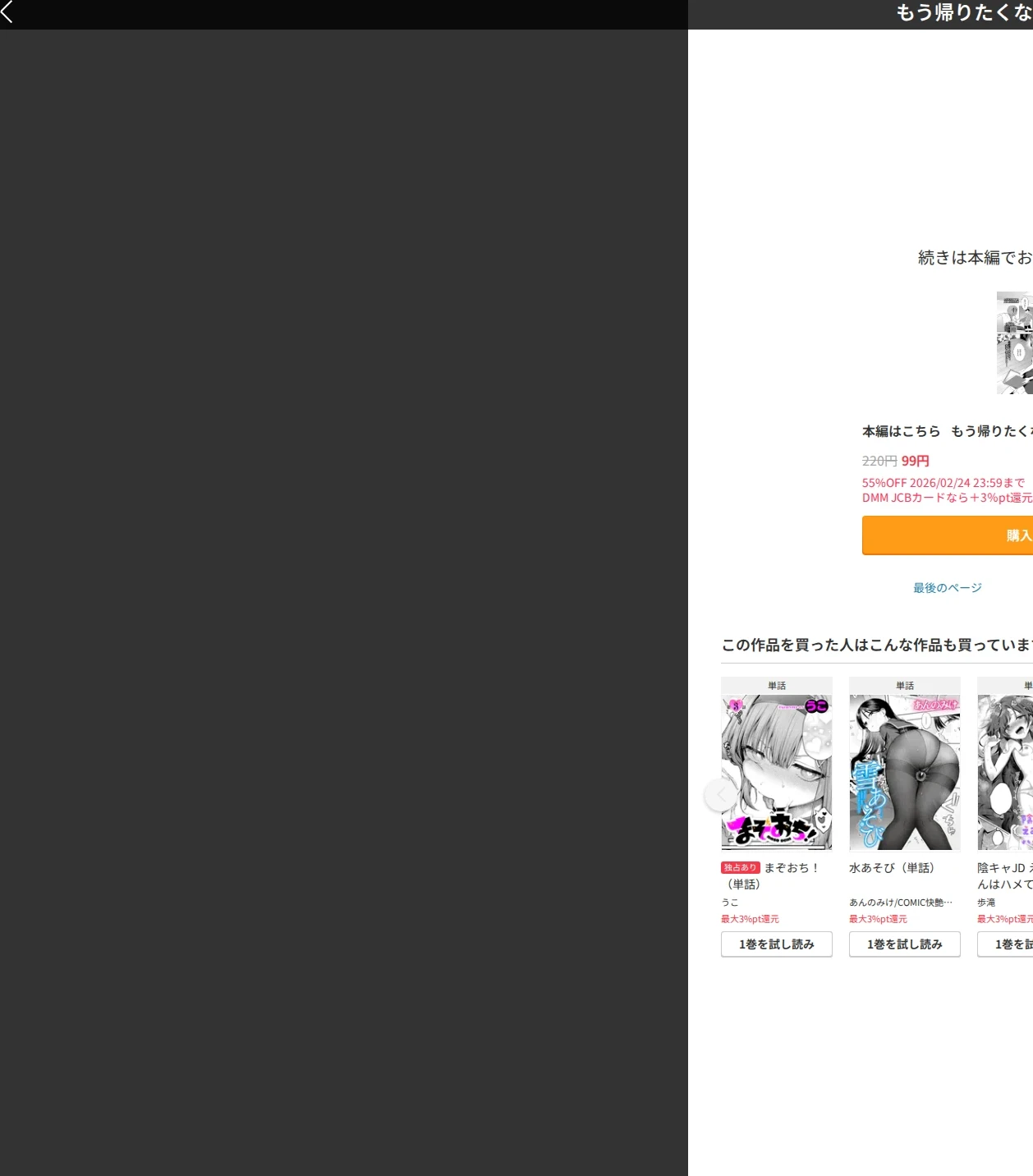Open the 陰キャJD cover thumbnail
This screenshot has width=1033, height=1176.
[x=1005, y=772]
